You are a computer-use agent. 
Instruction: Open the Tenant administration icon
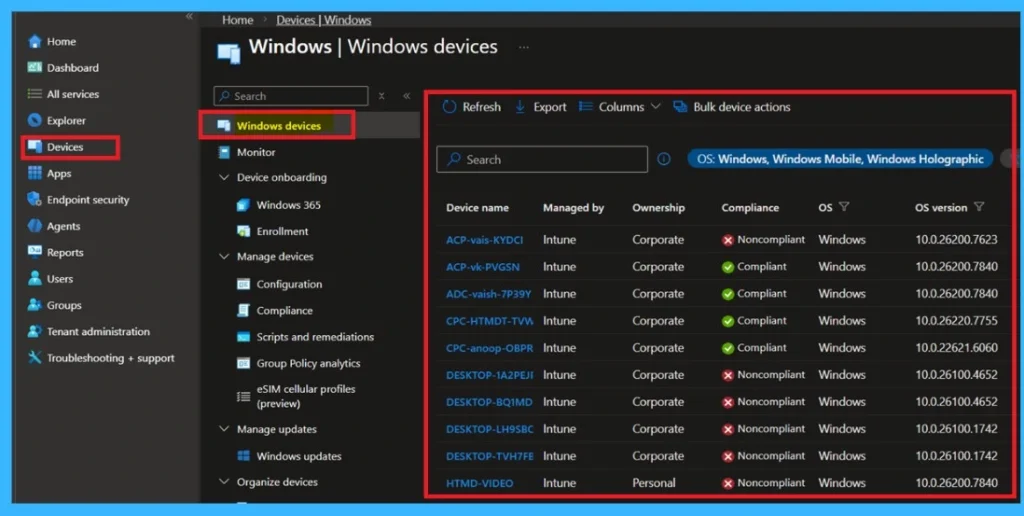35,331
